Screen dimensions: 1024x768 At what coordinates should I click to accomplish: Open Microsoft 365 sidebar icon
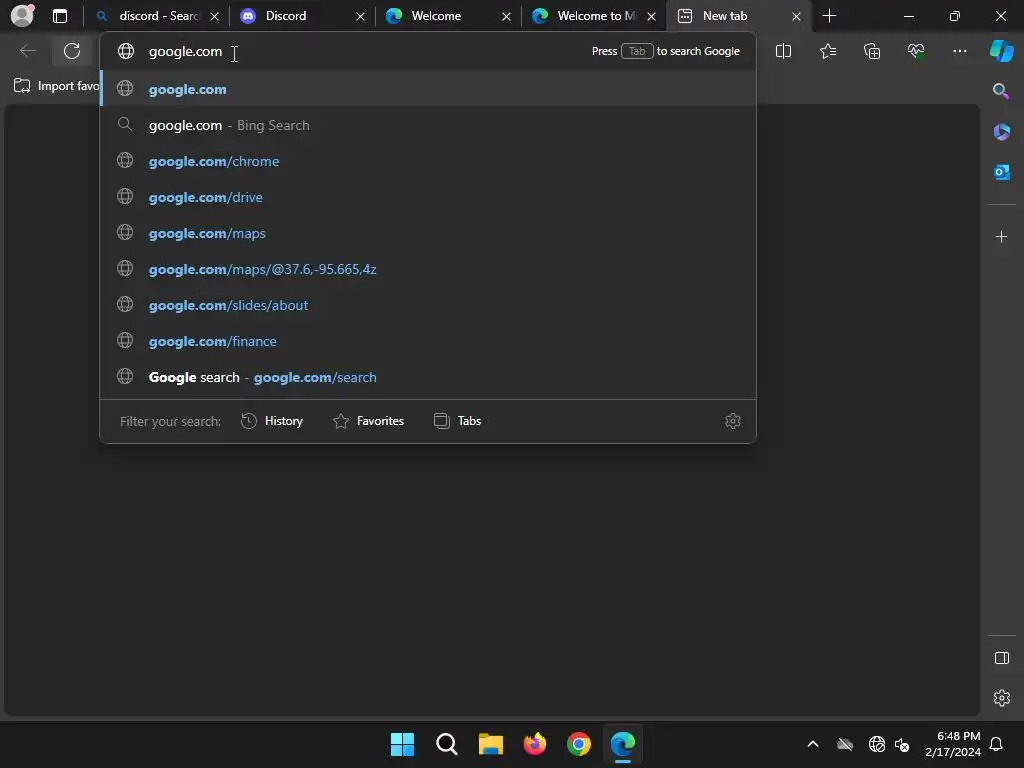click(x=1001, y=132)
